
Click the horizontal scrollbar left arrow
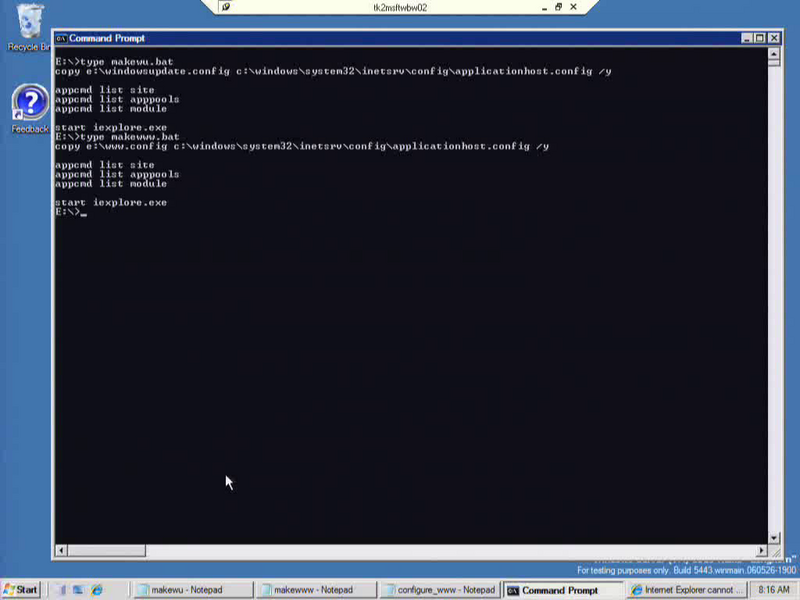tap(61, 551)
